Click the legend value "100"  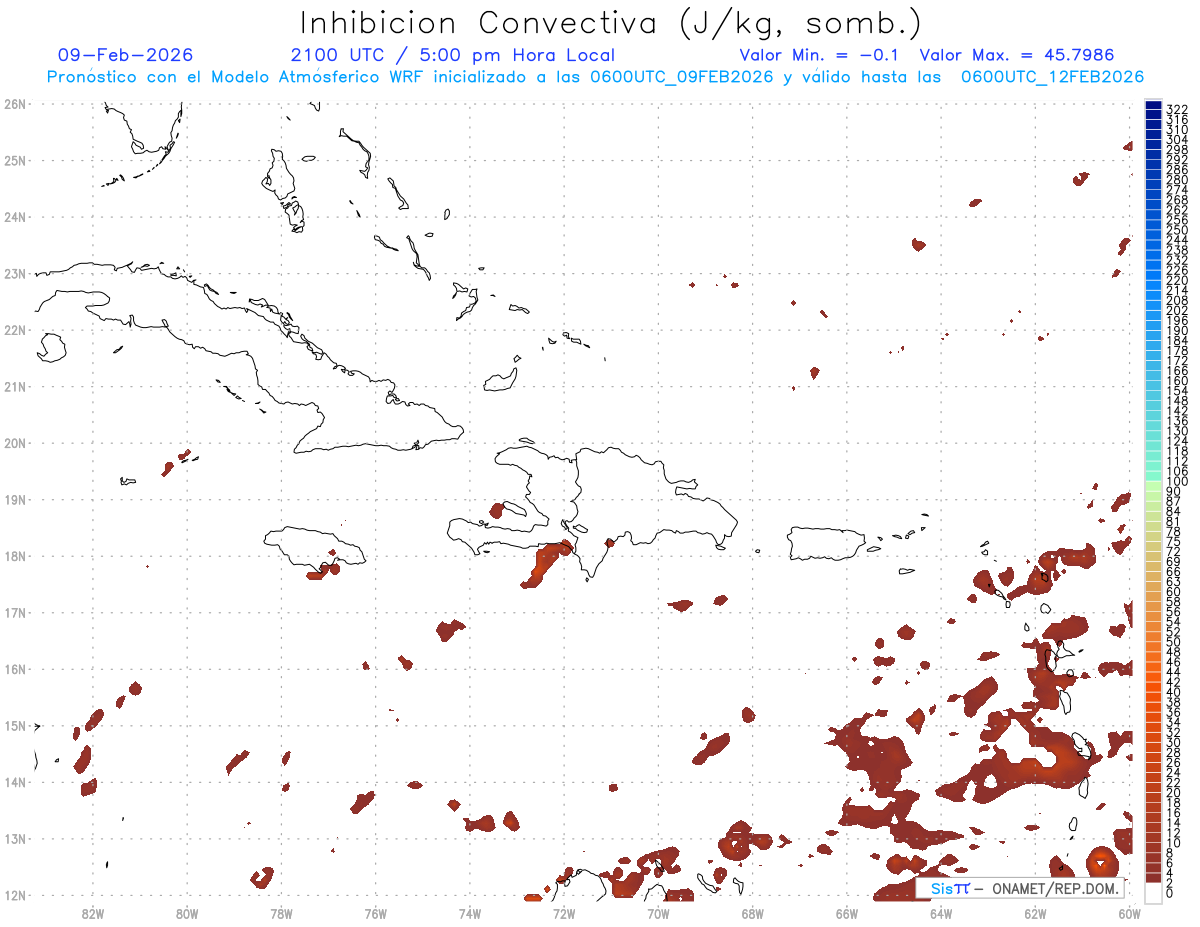[x=1177, y=482]
